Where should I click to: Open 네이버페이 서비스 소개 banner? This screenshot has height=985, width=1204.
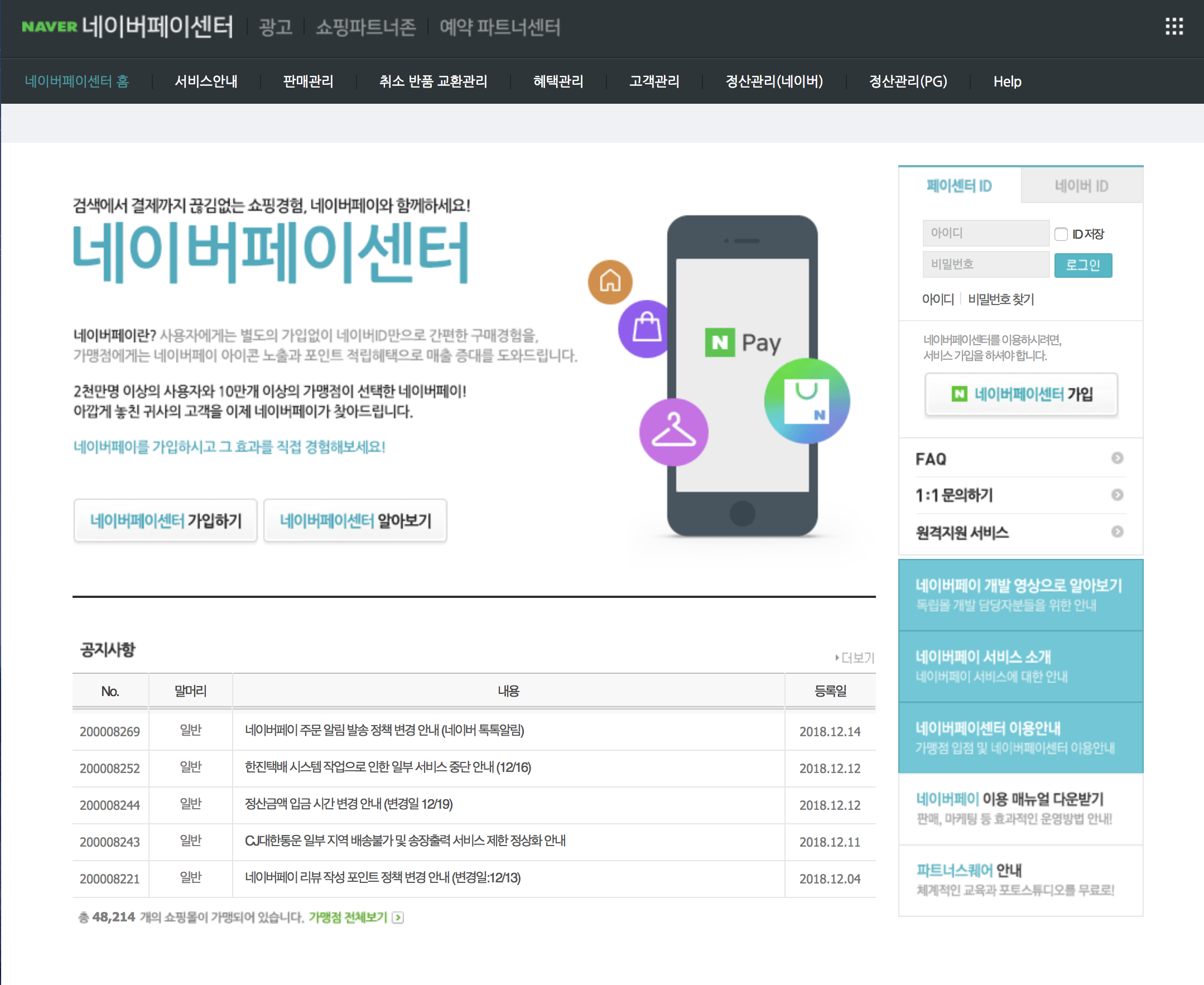coord(1020,666)
